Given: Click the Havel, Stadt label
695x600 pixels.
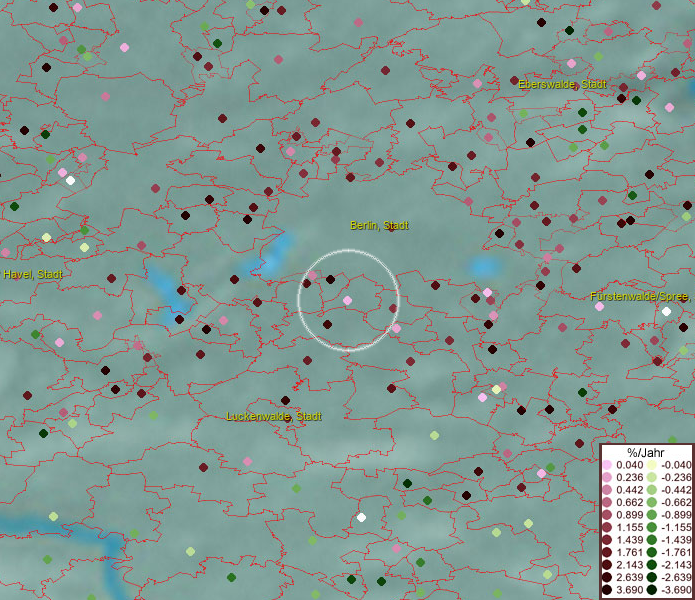Looking at the screenshot, I should (33, 274).
